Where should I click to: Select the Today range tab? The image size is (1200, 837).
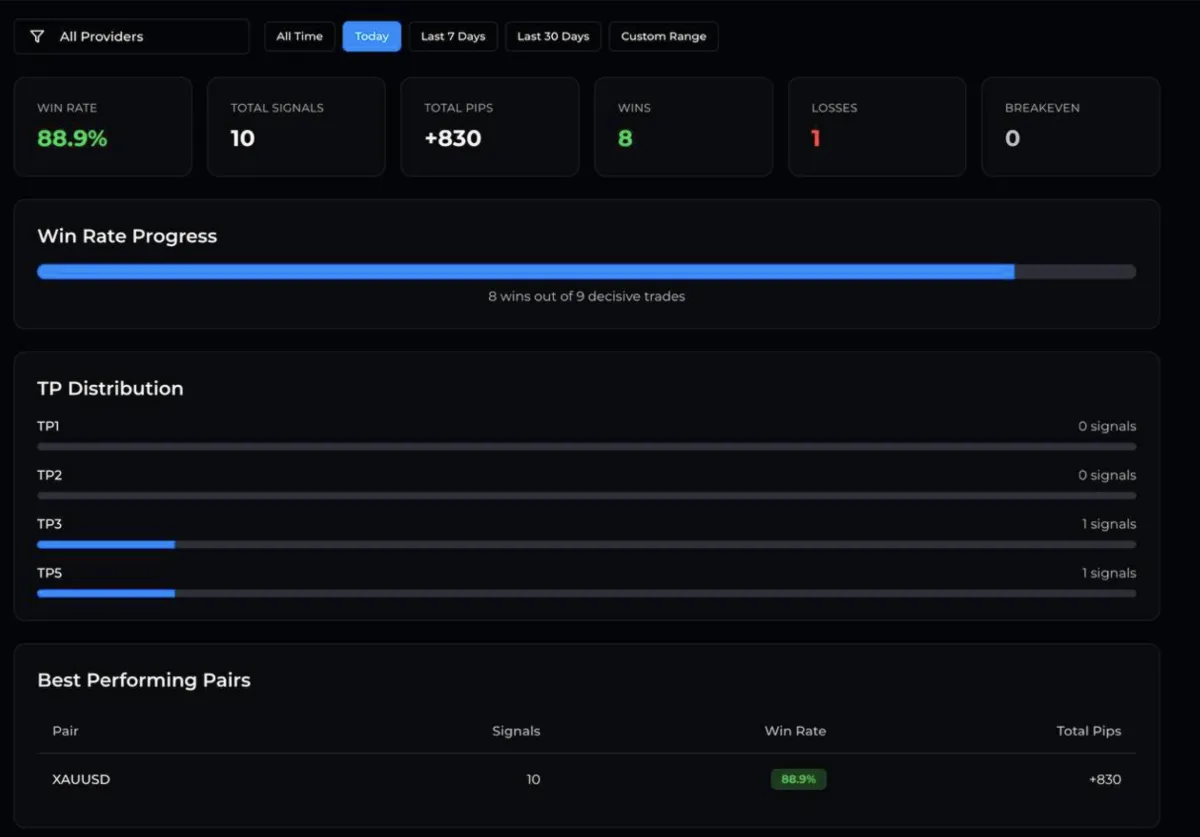(x=372, y=37)
